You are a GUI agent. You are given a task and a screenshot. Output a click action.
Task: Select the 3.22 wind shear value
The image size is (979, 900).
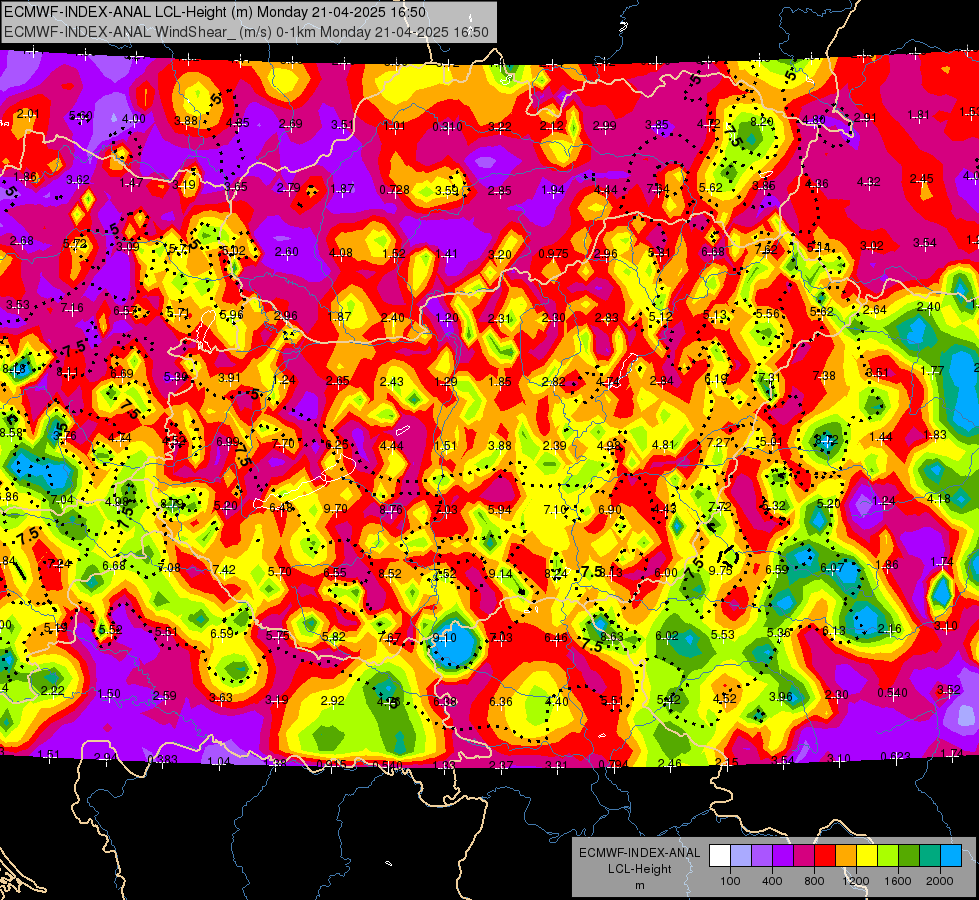499,127
